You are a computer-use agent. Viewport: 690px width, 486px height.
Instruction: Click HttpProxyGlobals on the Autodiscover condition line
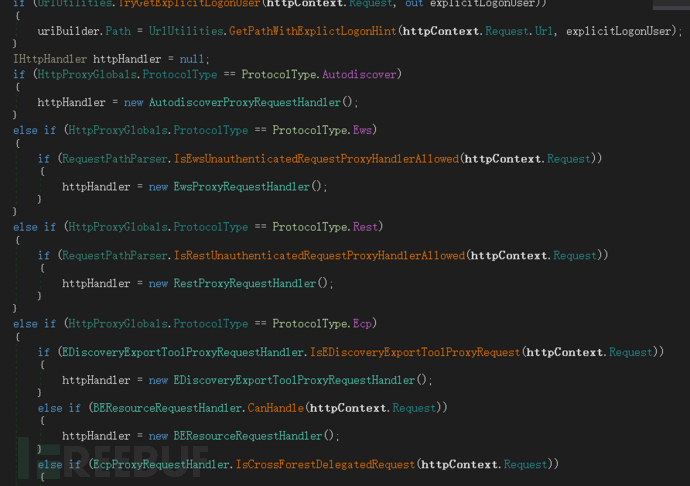tap(87, 74)
